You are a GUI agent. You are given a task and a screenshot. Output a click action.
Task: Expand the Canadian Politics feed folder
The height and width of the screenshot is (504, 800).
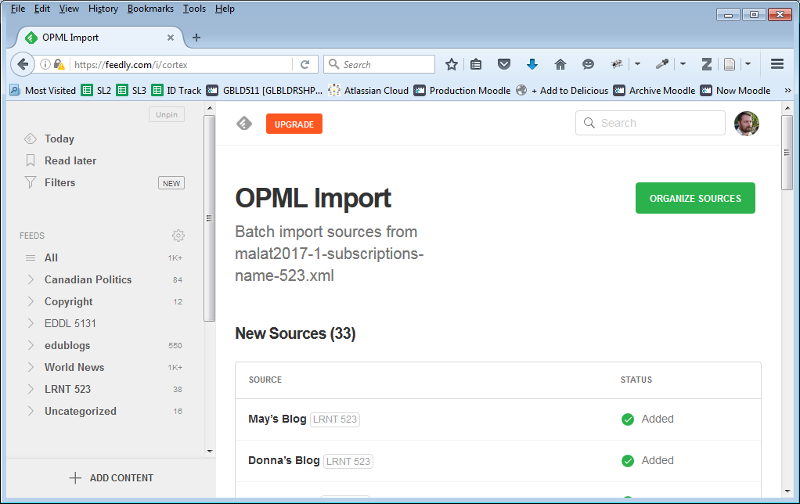pyautogui.click(x=31, y=280)
